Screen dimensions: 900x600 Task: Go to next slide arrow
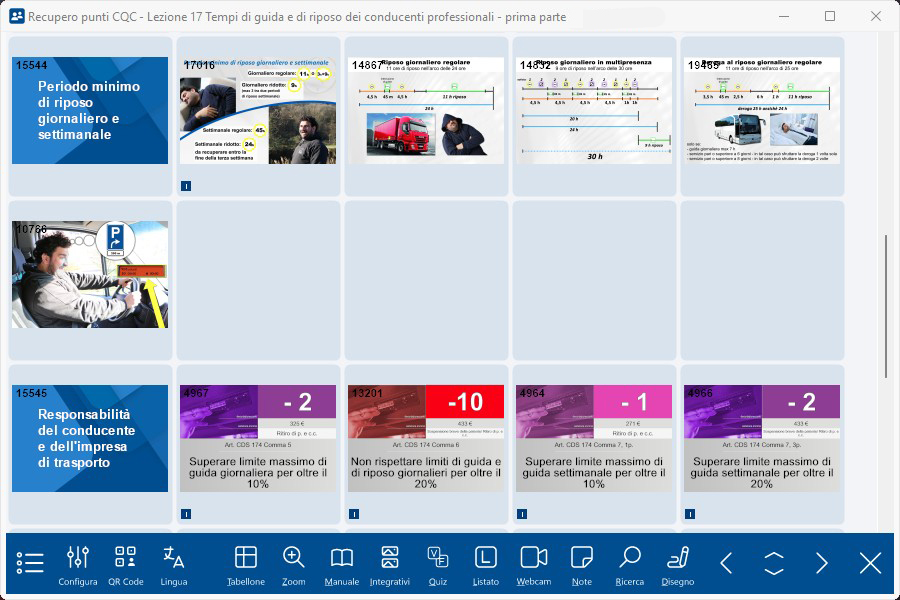click(x=822, y=563)
